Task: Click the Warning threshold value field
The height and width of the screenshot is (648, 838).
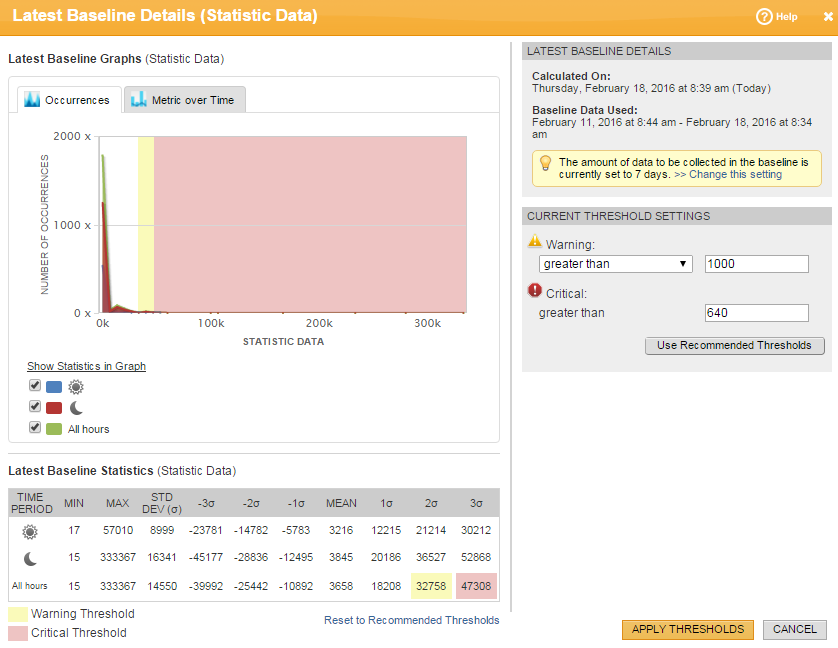Action: coord(757,264)
